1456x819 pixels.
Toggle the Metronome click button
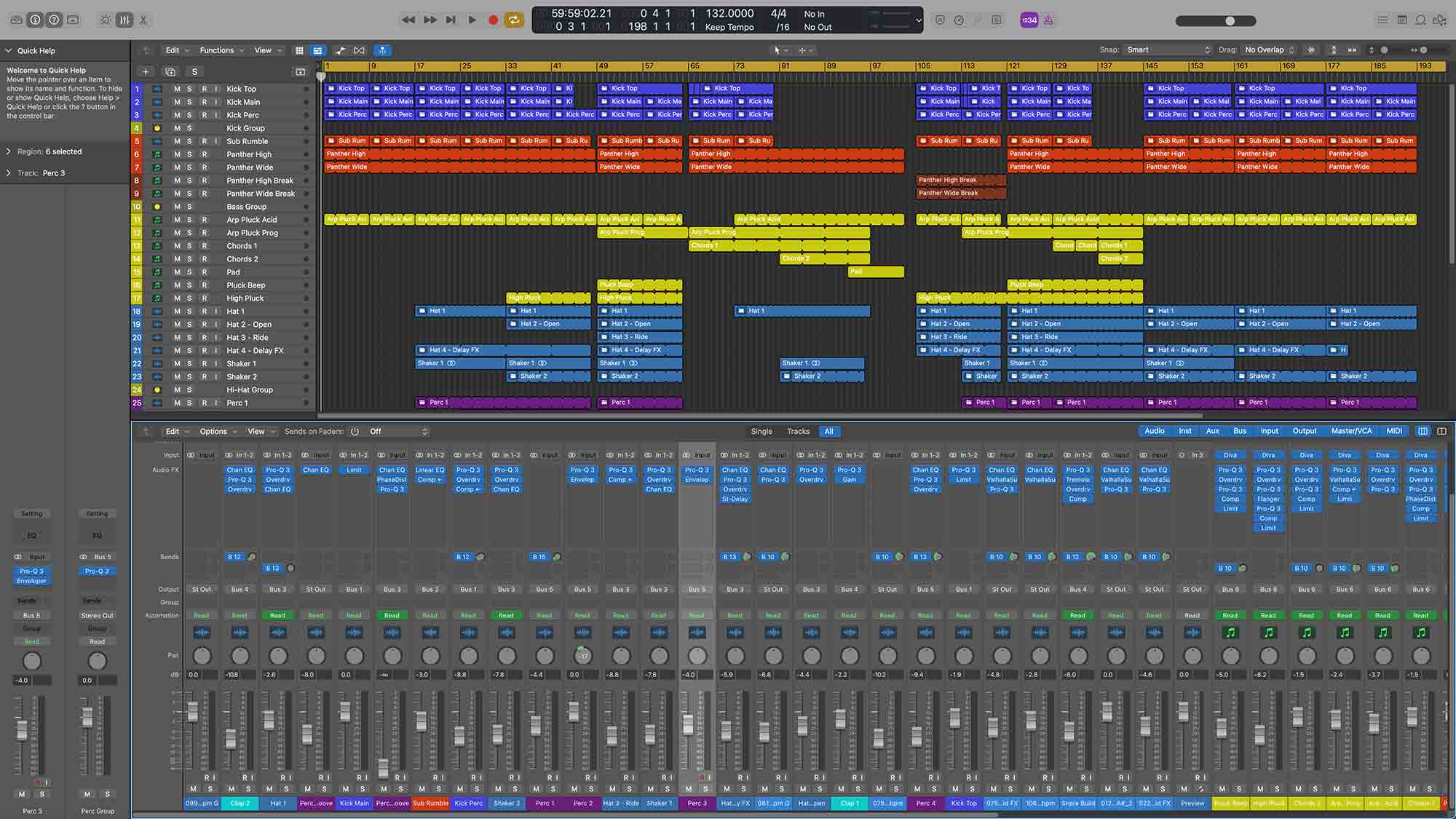pos(1048,20)
